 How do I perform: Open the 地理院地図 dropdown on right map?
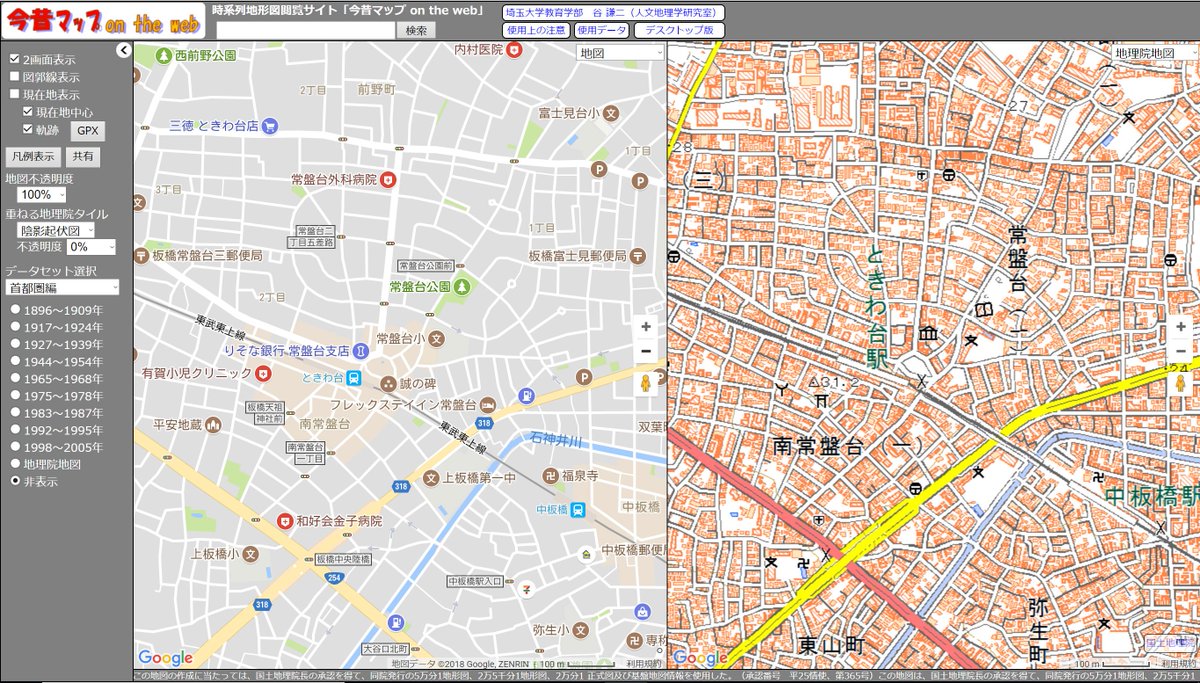pyautogui.click(x=1154, y=53)
